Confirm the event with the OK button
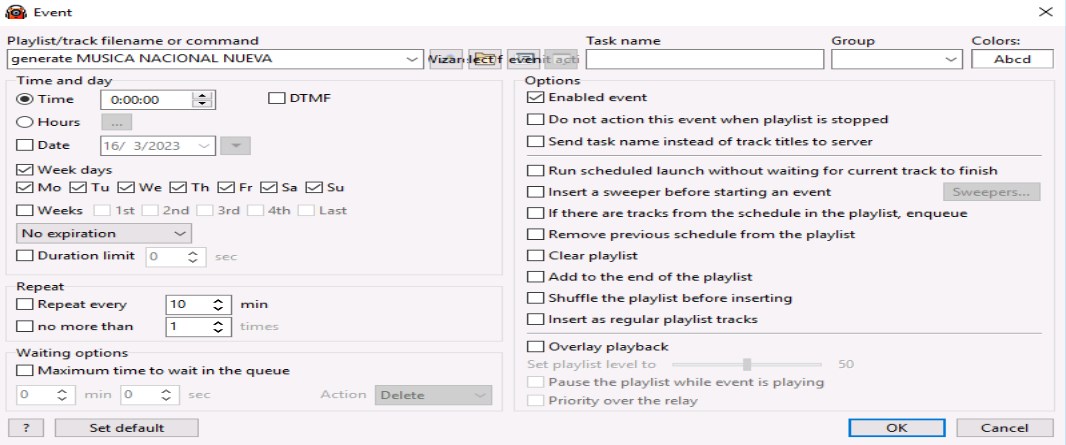The height and width of the screenshot is (445, 1066). pyautogui.click(x=895, y=428)
